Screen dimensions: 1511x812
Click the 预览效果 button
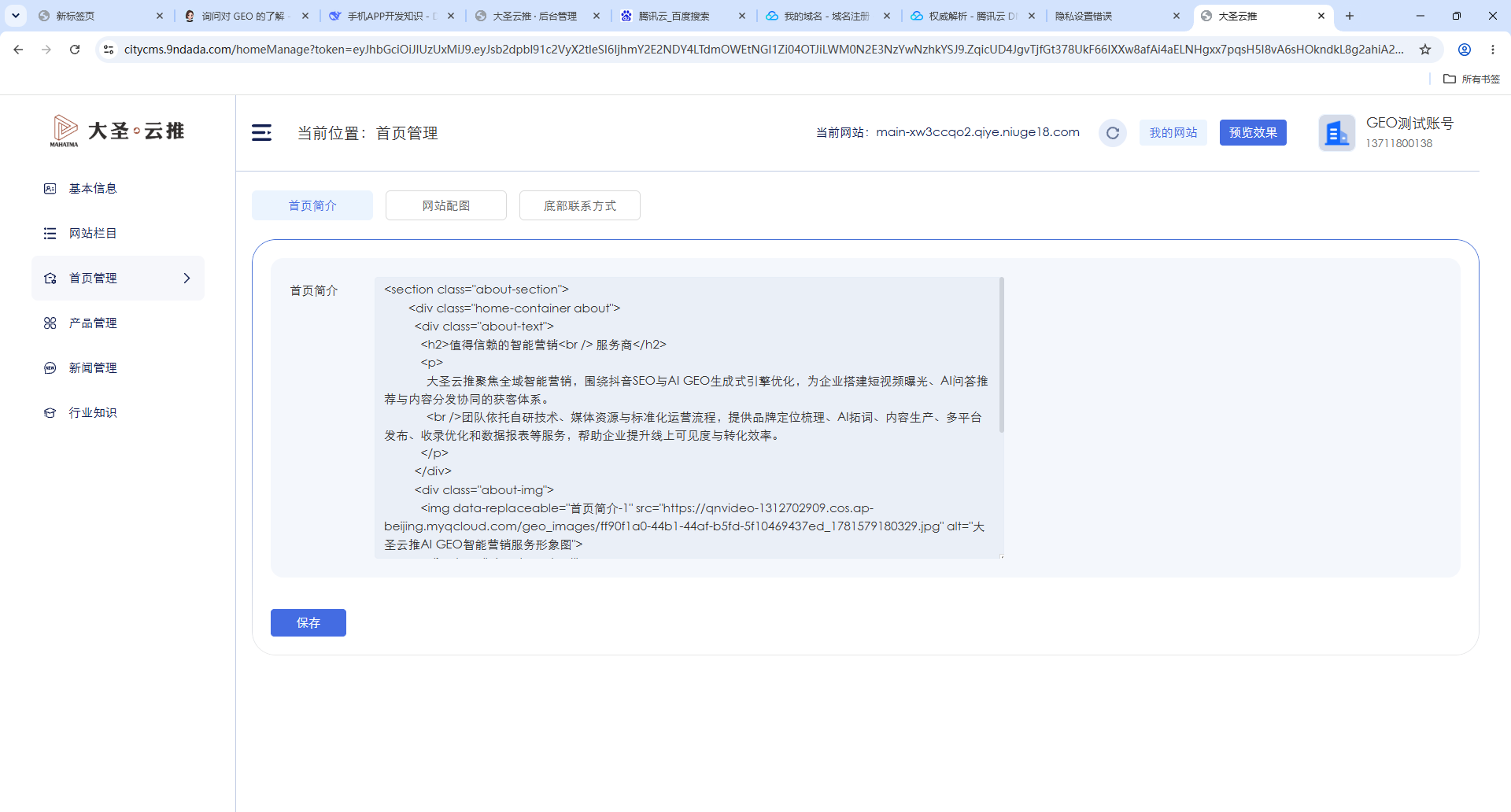pos(1254,133)
